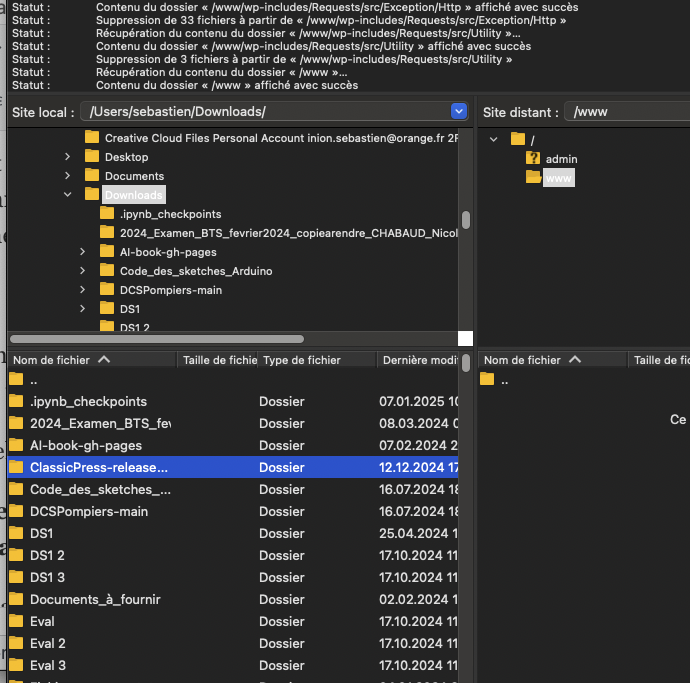Expand the Desktop folder in local tree
This screenshot has height=683, width=690.
67,157
